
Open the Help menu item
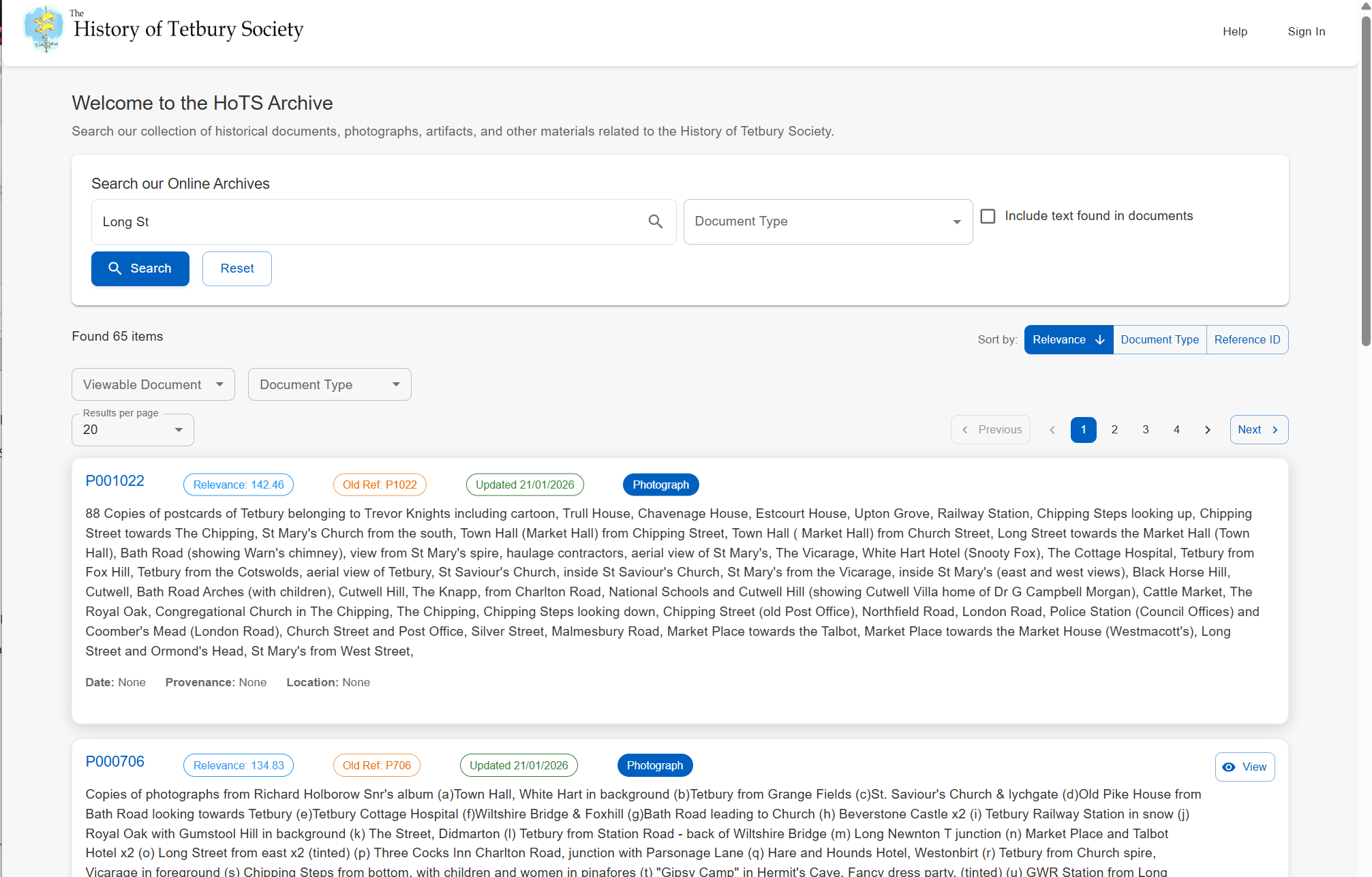(x=1235, y=31)
